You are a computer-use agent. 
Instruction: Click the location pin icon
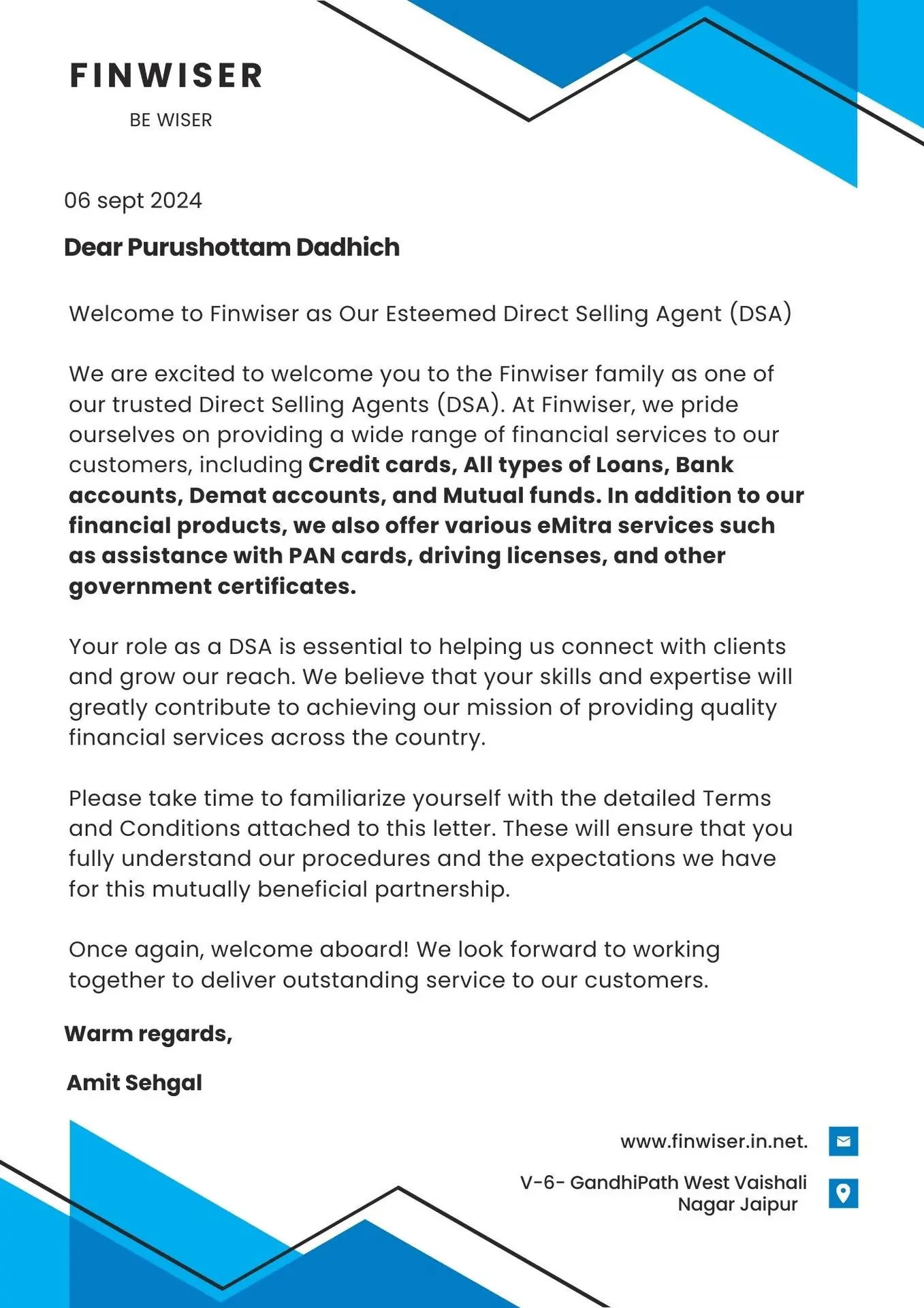point(843,1193)
